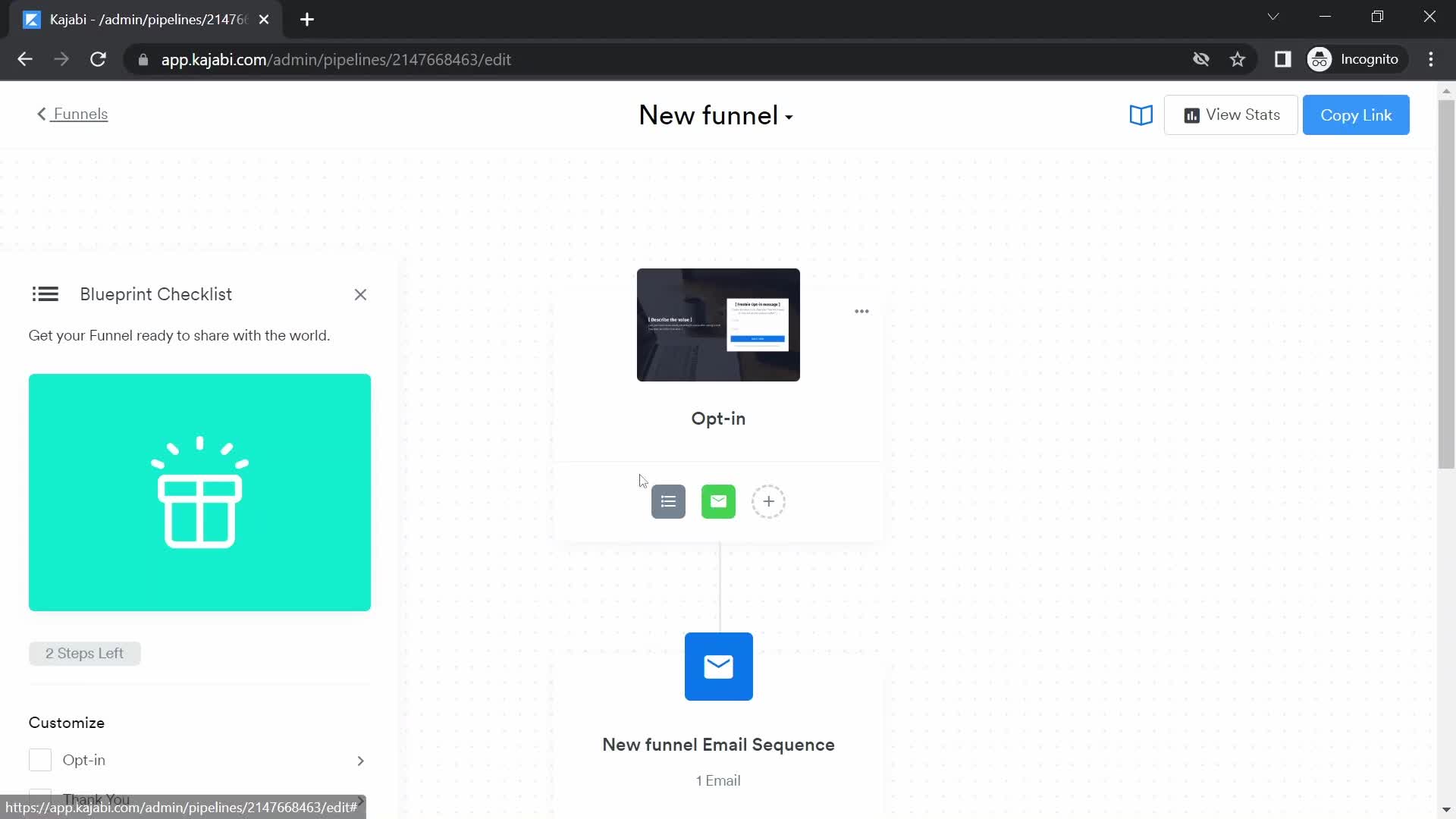The image size is (1456, 819).
Task: Click the three-dot menu on Opt-in card
Action: (x=862, y=312)
